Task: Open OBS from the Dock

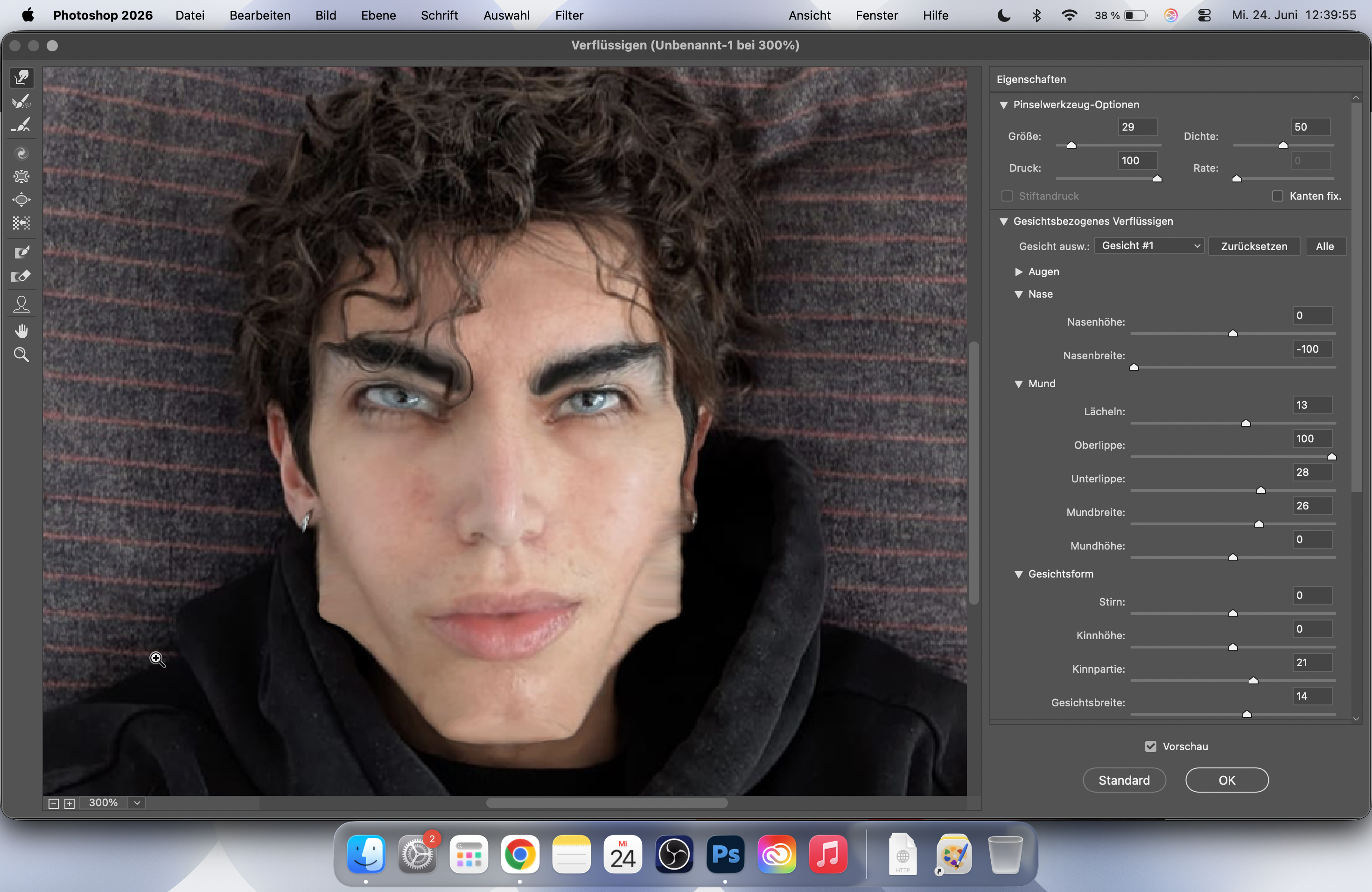Action: pyautogui.click(x=674, y=854)
